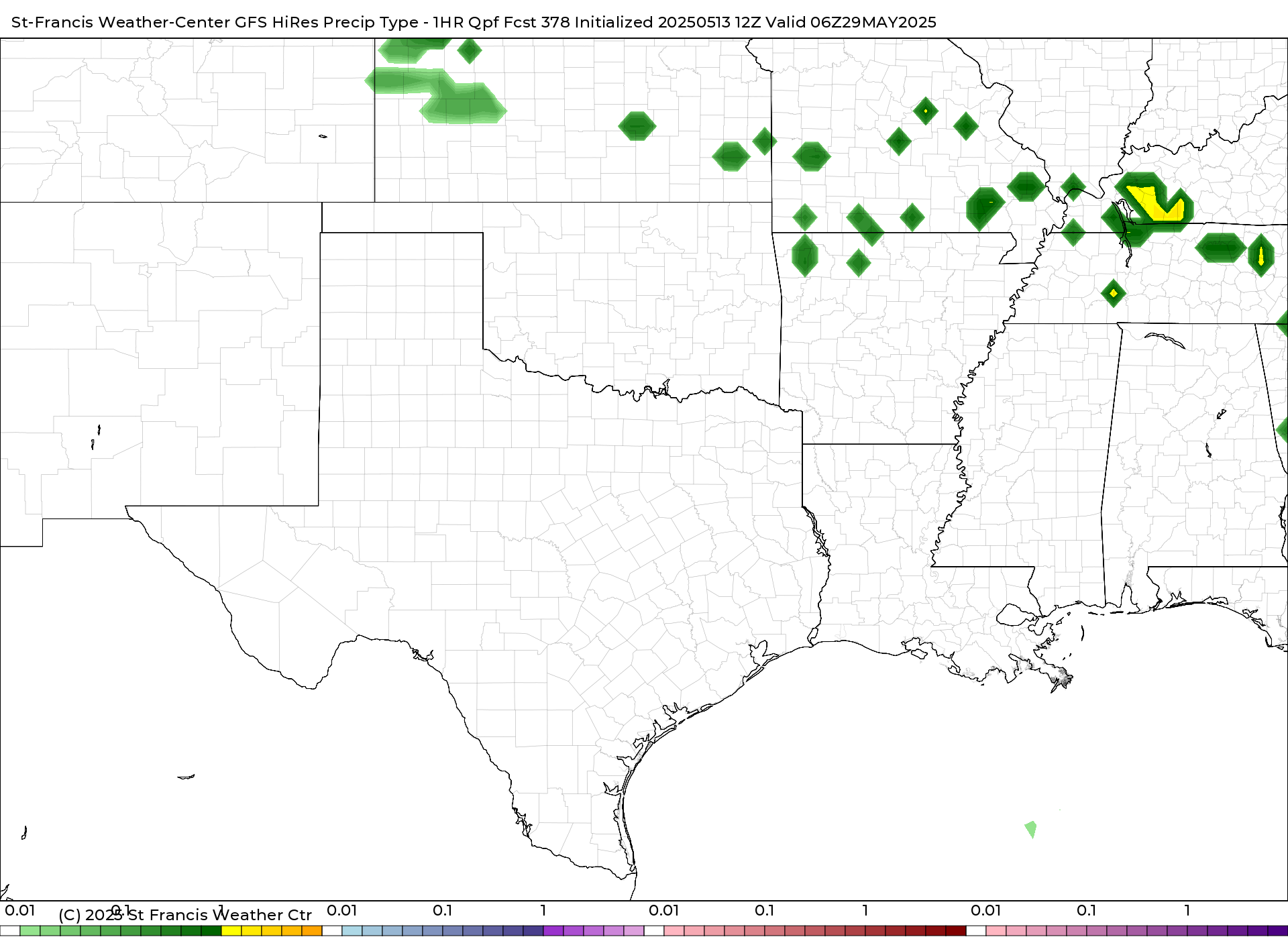
Task: Select the dark navy swatch in the legend bar
Action: (533, 931)
